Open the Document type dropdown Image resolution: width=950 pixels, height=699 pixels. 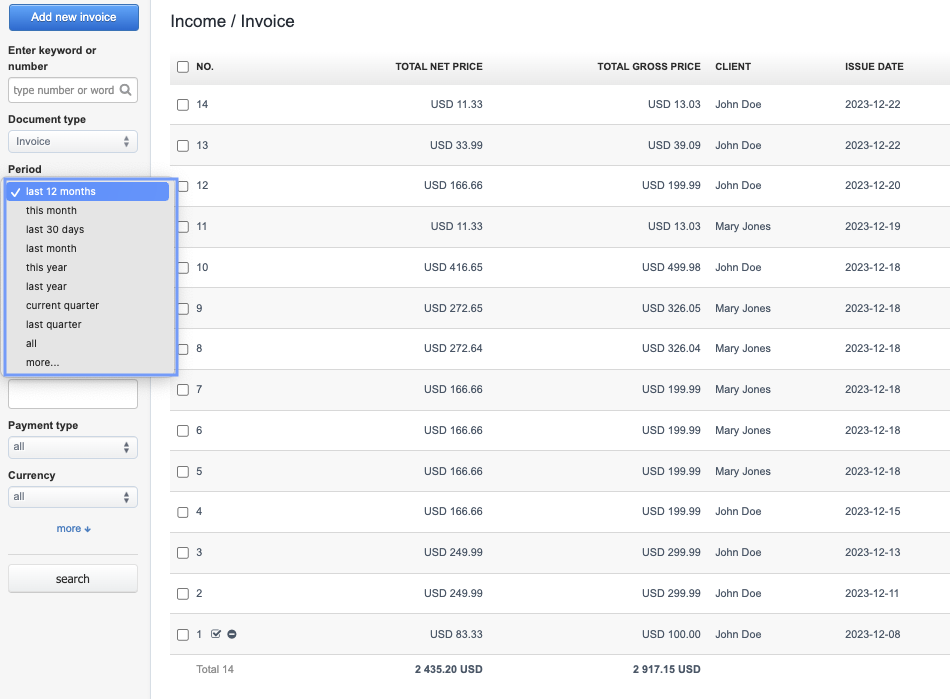pyautogui.click(x=72, y=142)
